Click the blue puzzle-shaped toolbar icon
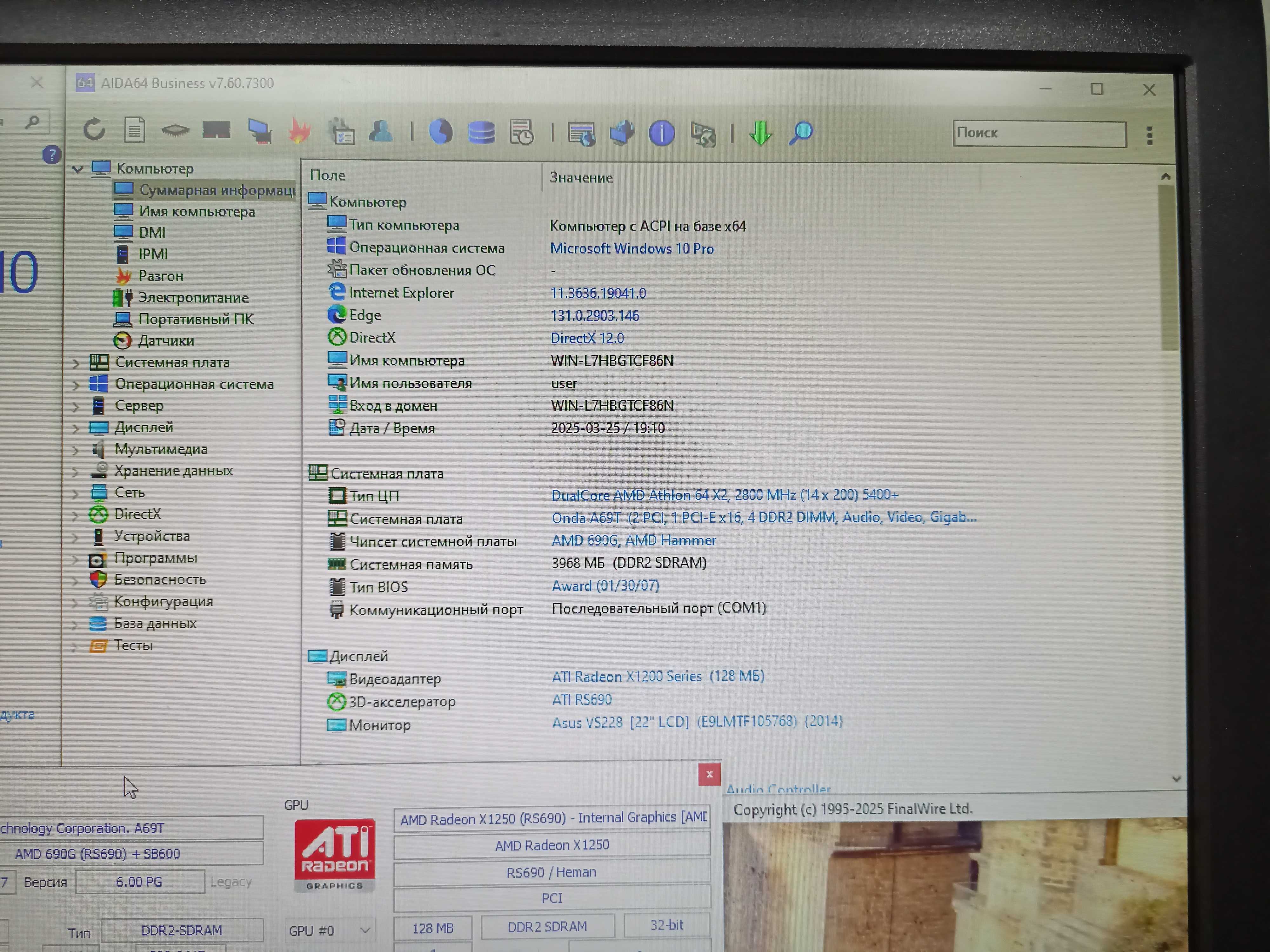Screen dimensions: 1270x952 [x=622, y=133]
